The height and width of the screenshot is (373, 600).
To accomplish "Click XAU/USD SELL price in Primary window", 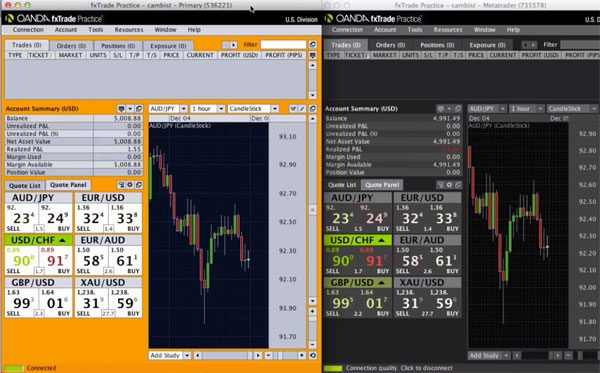I will pyautogui.click(x=91, y=303).
